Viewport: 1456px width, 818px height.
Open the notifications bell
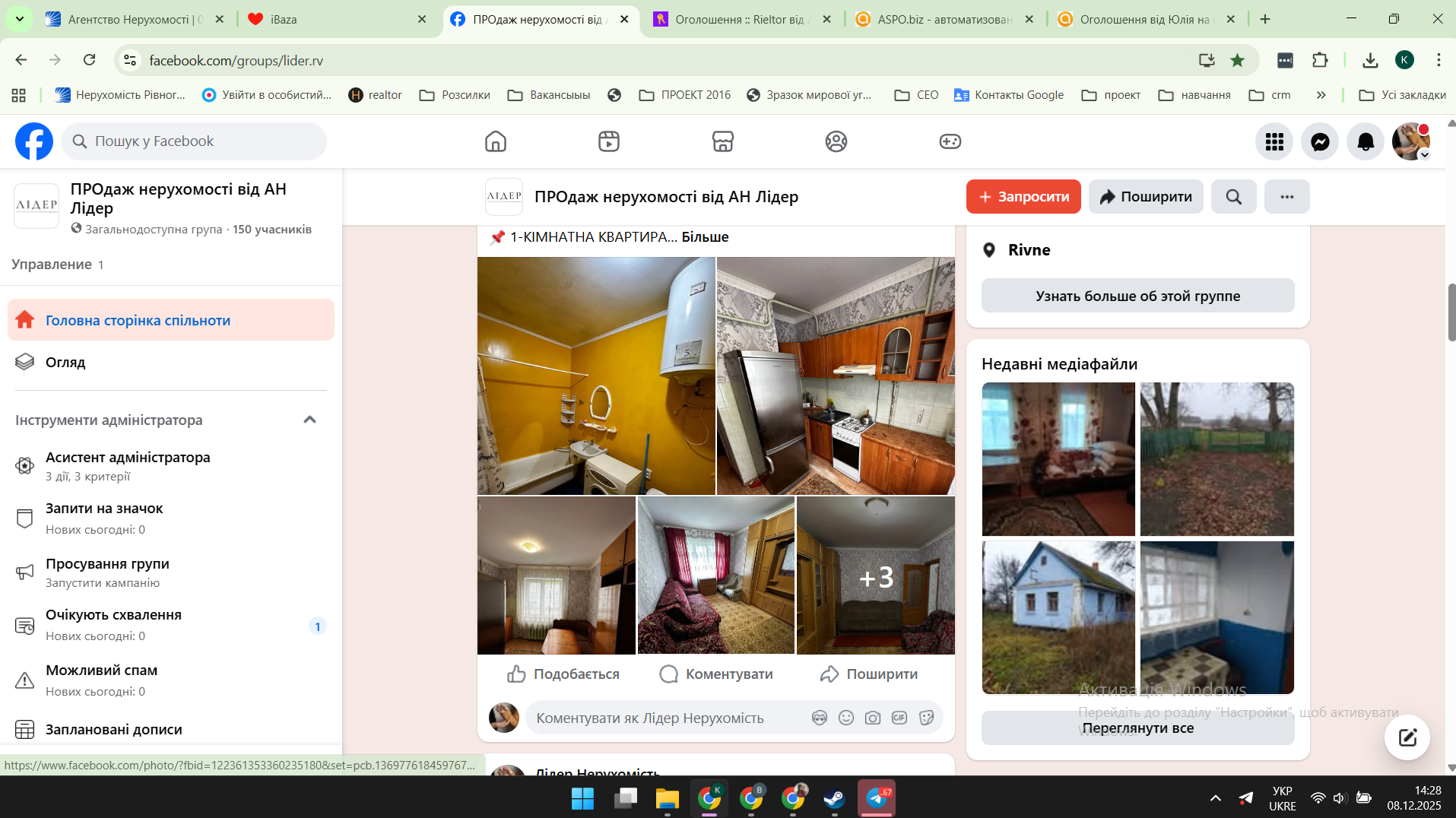pos(1366,141)
